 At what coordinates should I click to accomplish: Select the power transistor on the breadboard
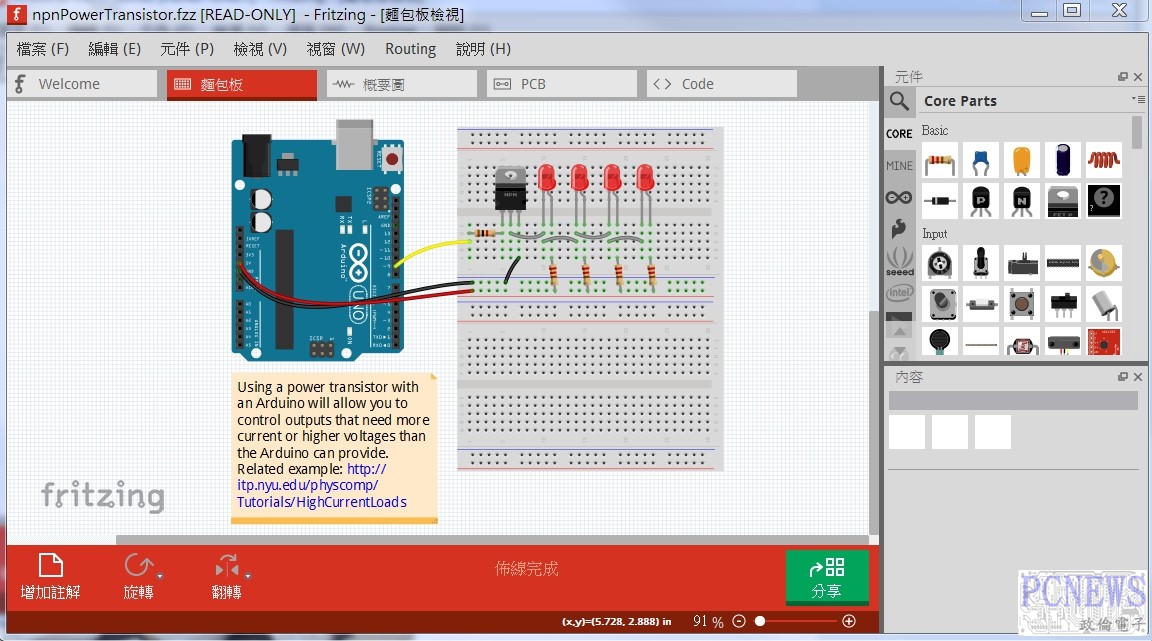(x=511, y=188)
